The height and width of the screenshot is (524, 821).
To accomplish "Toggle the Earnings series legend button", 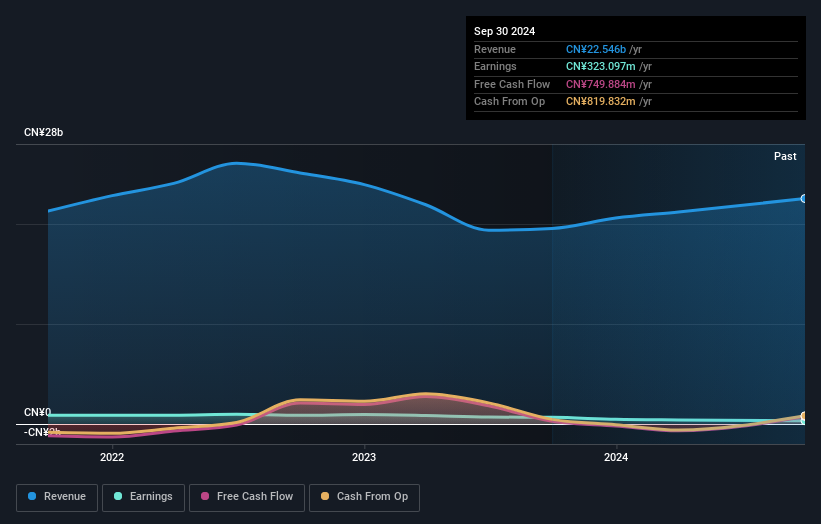I will point(143,497).
